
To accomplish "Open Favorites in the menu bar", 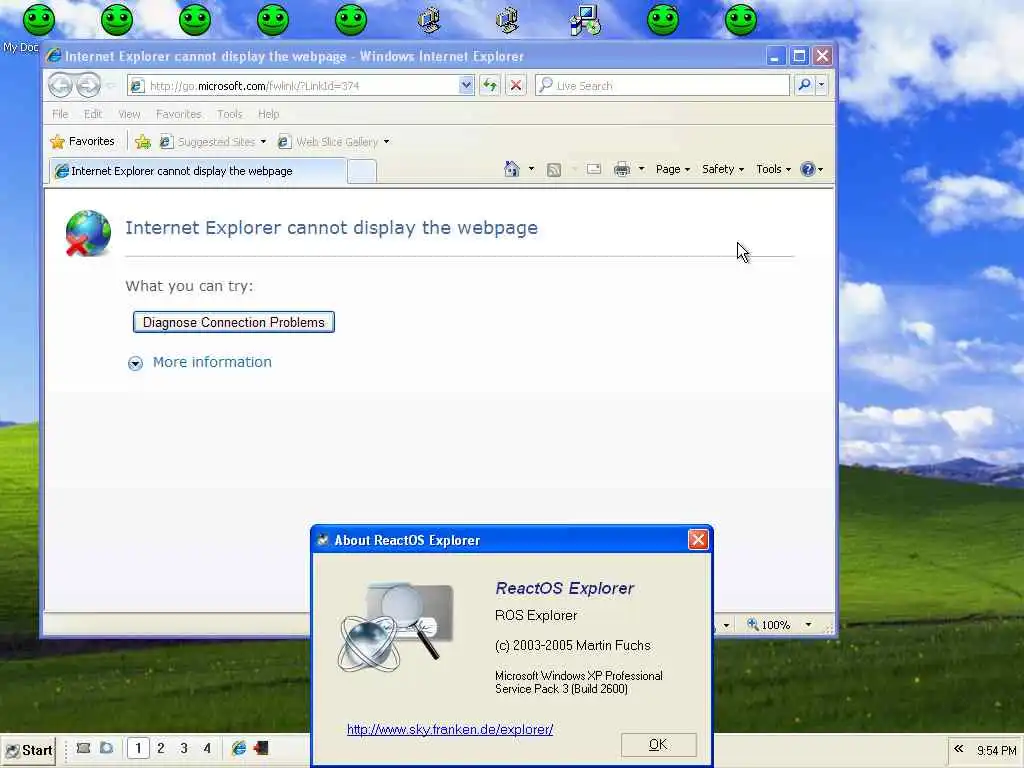I will click(x=178, y=114).
